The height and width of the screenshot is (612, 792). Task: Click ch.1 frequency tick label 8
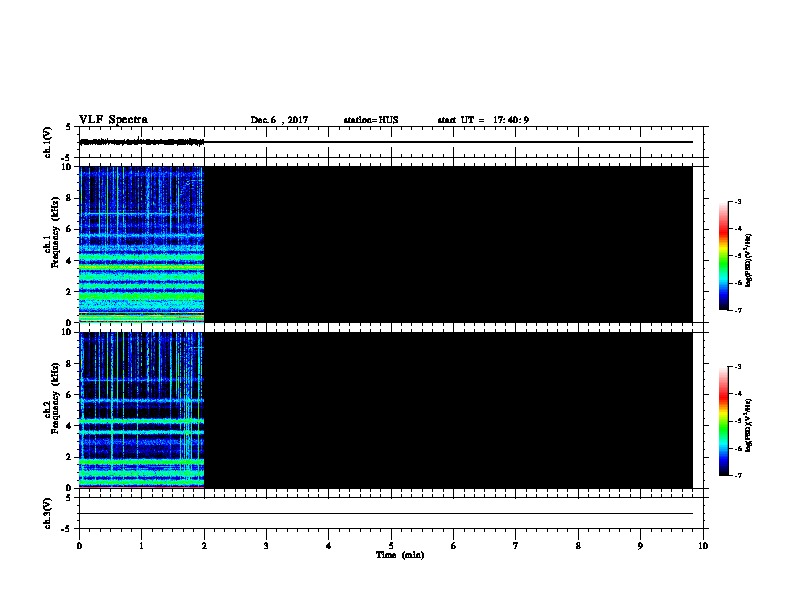point(69,198)
